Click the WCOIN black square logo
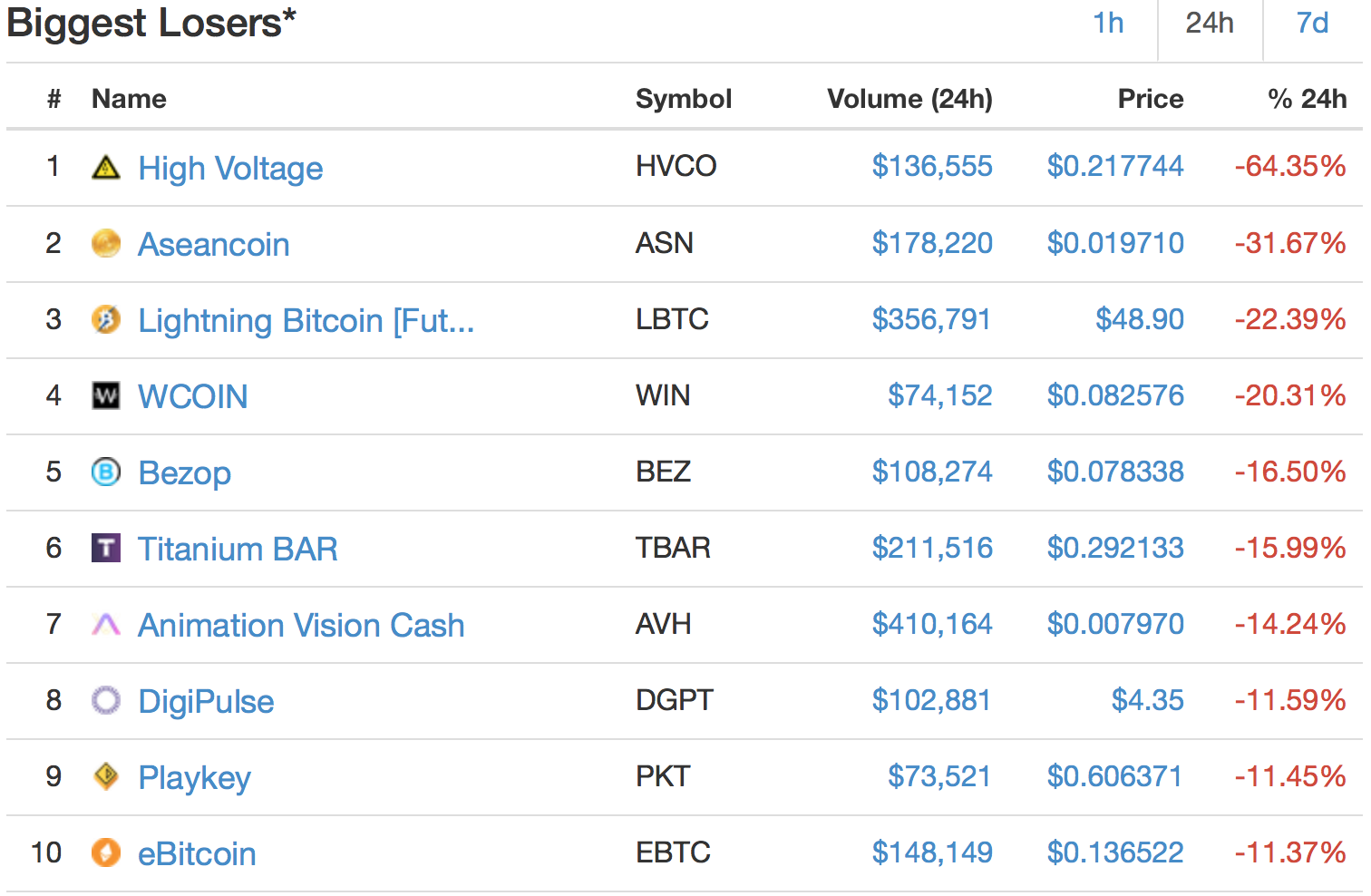This screenshot has height=896, width=1371. (106, 395)
